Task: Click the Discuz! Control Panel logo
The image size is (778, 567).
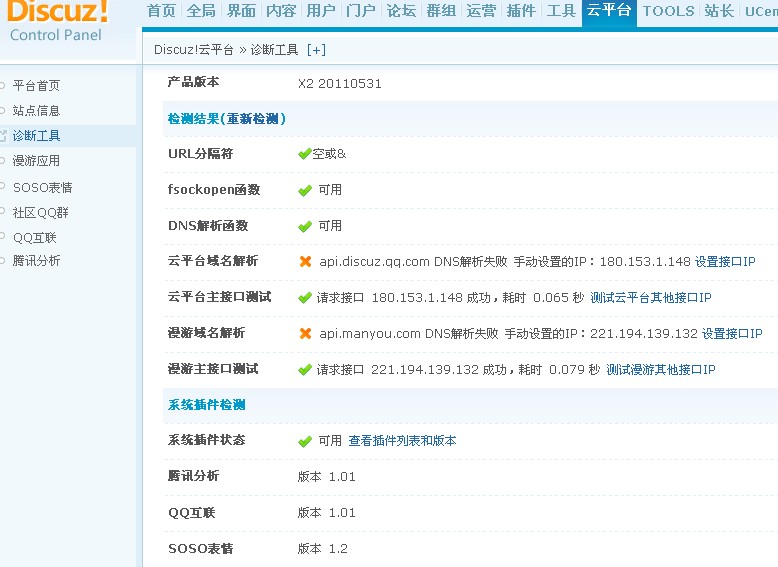Action: [57, 22]
